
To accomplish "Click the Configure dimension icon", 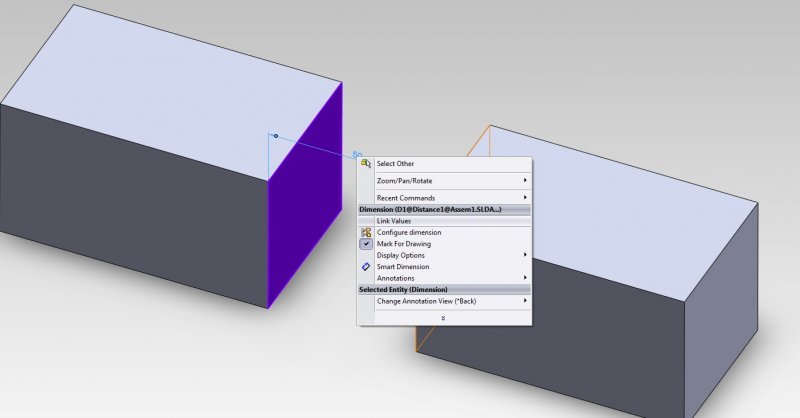I will 366,232.
